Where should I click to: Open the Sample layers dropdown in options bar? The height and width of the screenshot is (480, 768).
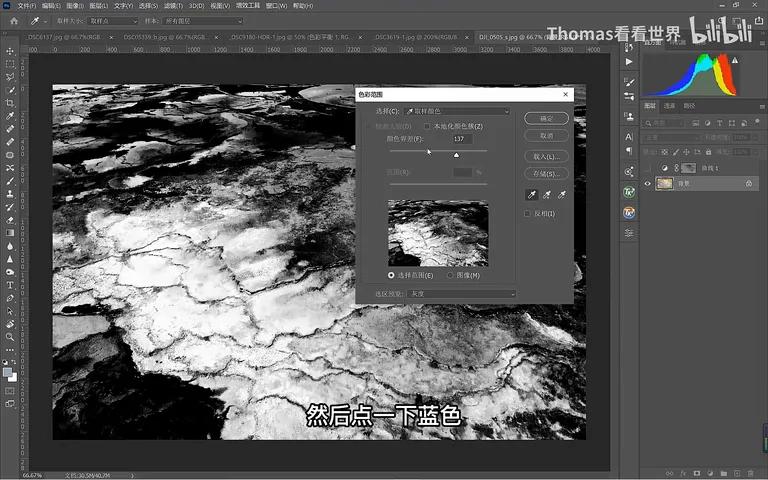click(203, 21)
